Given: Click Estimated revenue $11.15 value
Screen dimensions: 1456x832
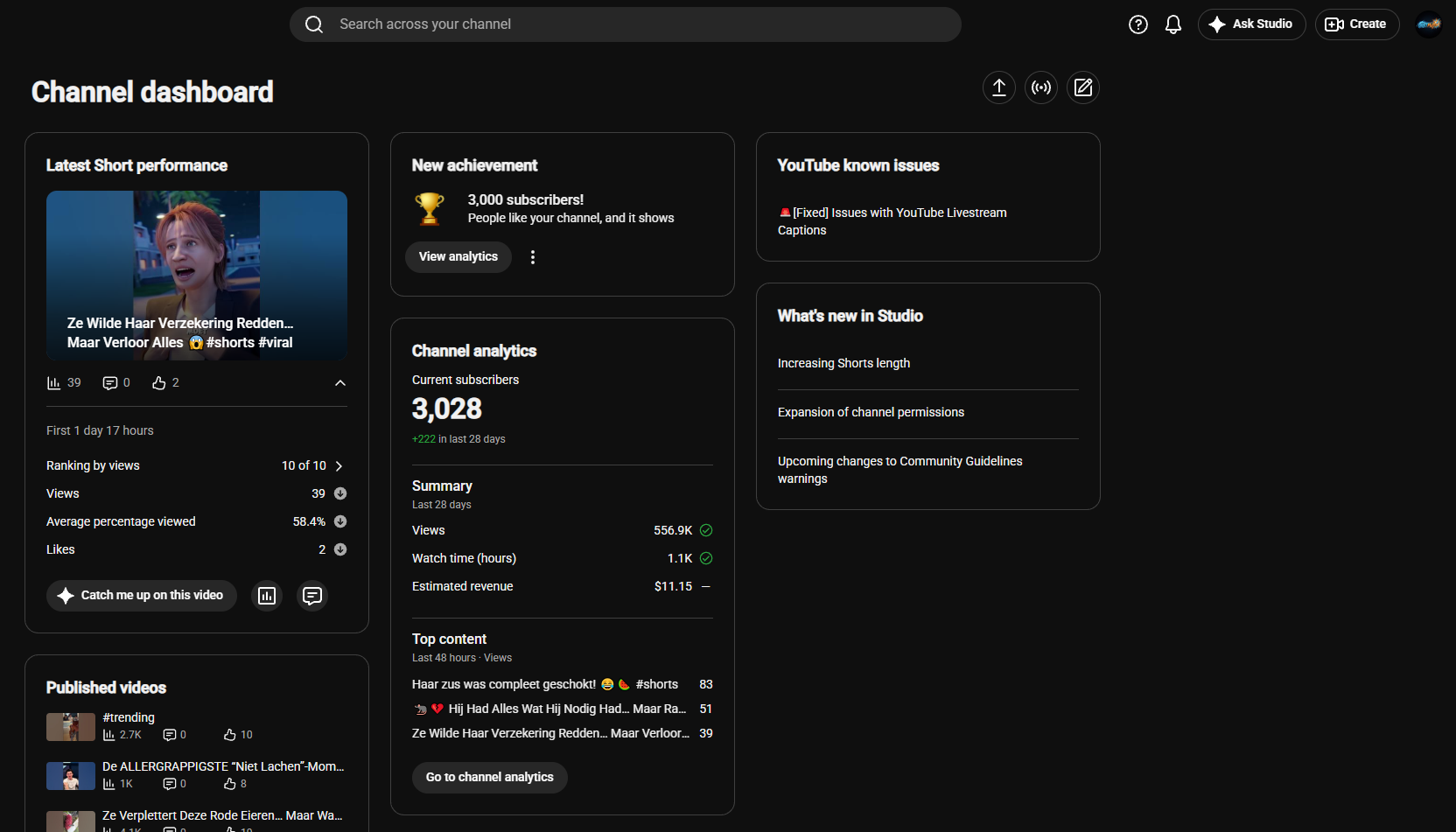Looking at the screenshot, I should pyautogui.click(x=673, y=586).
